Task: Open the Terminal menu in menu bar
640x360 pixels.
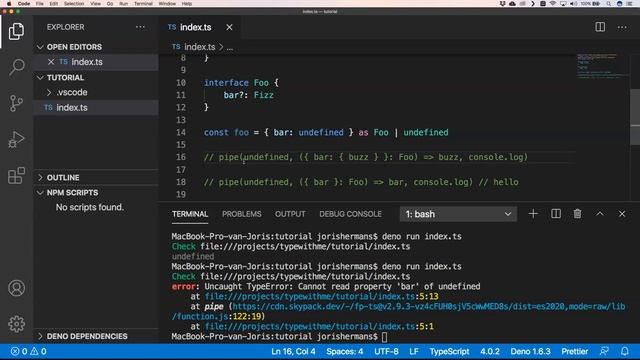Action: click(x=143, y=4)
